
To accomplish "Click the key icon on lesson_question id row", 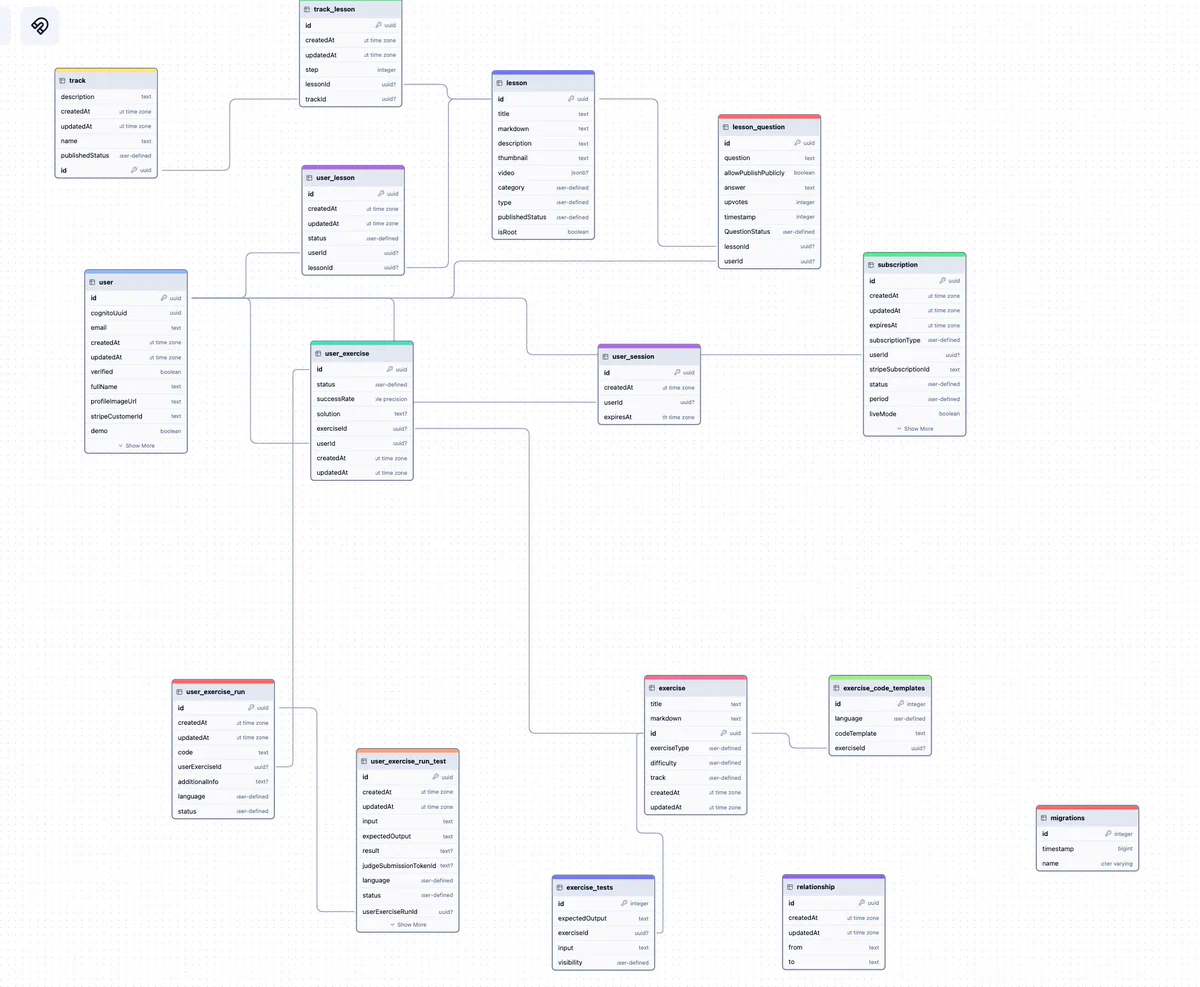I will [x=797, y=143].
